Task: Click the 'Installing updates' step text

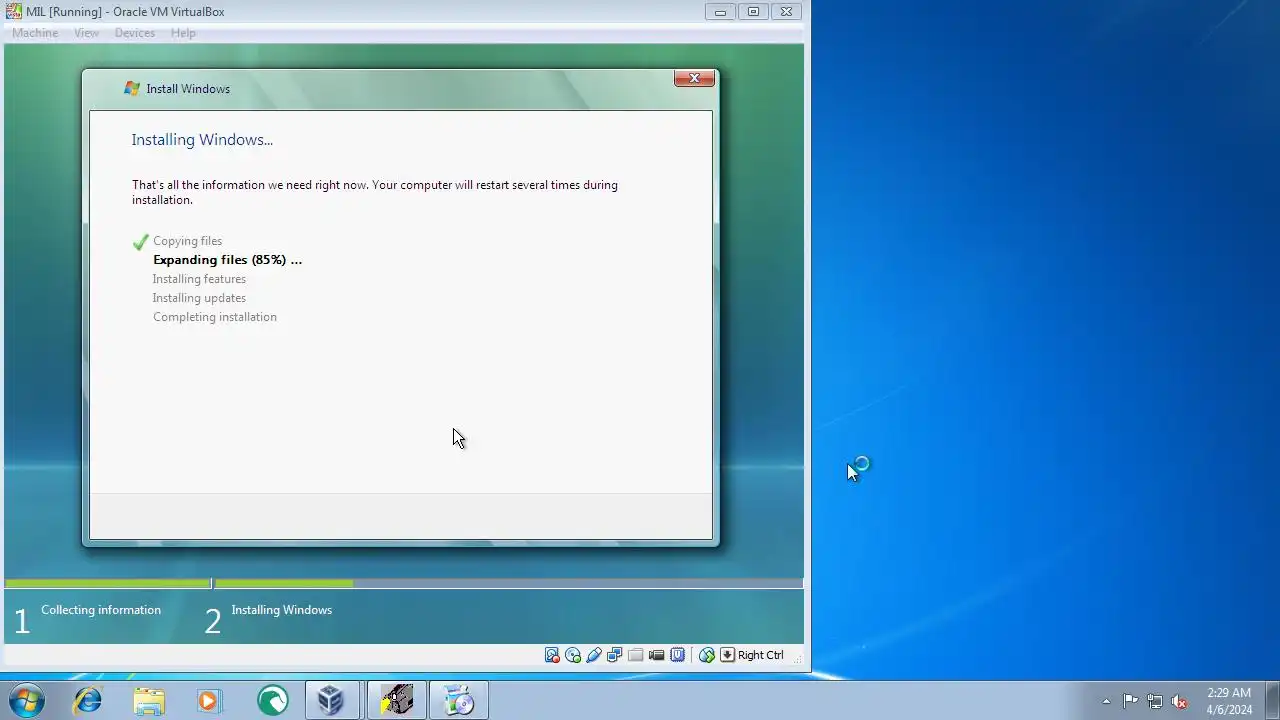Action: (x=199, y=298)
